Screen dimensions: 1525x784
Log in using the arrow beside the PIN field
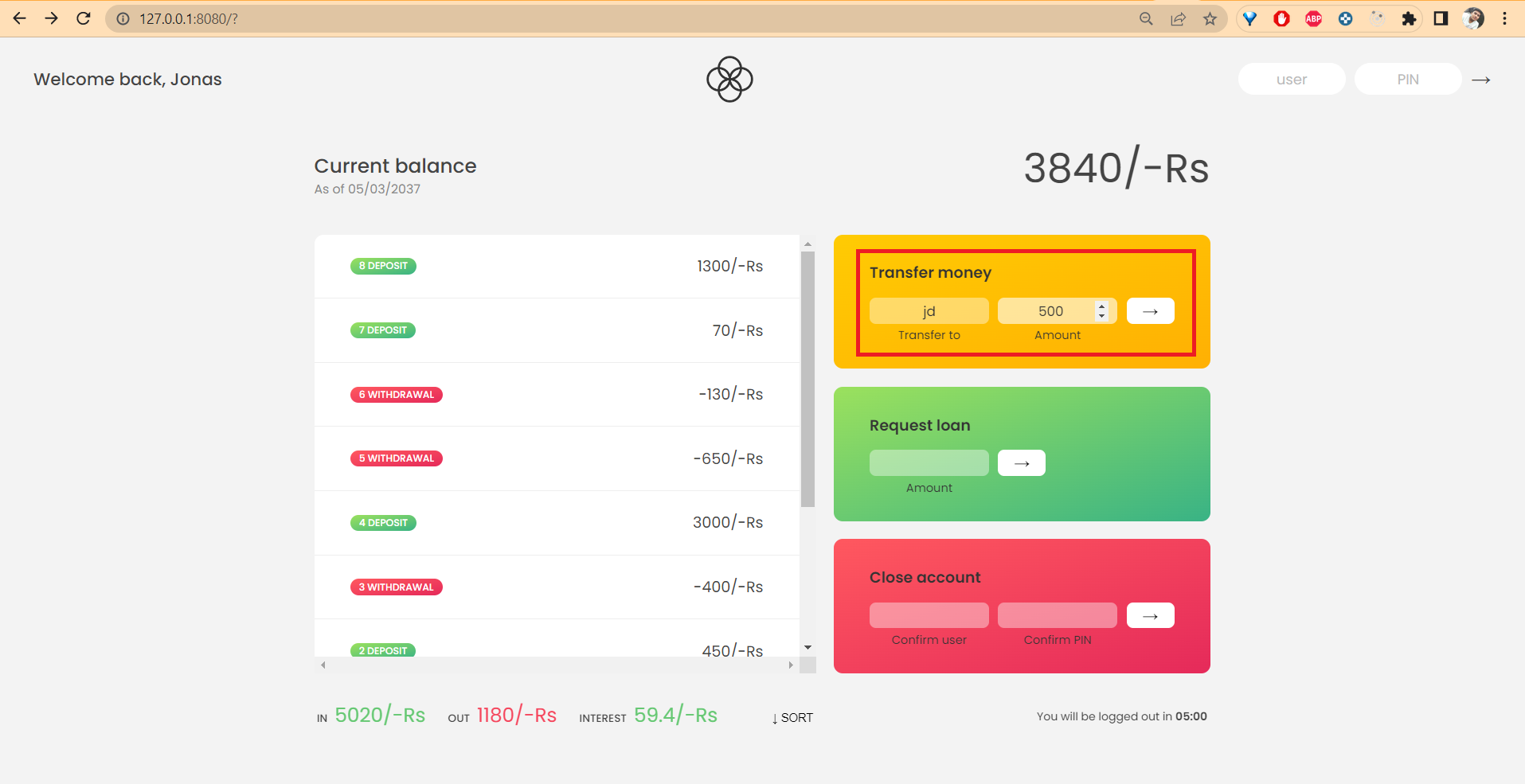tap(1480, 79)
